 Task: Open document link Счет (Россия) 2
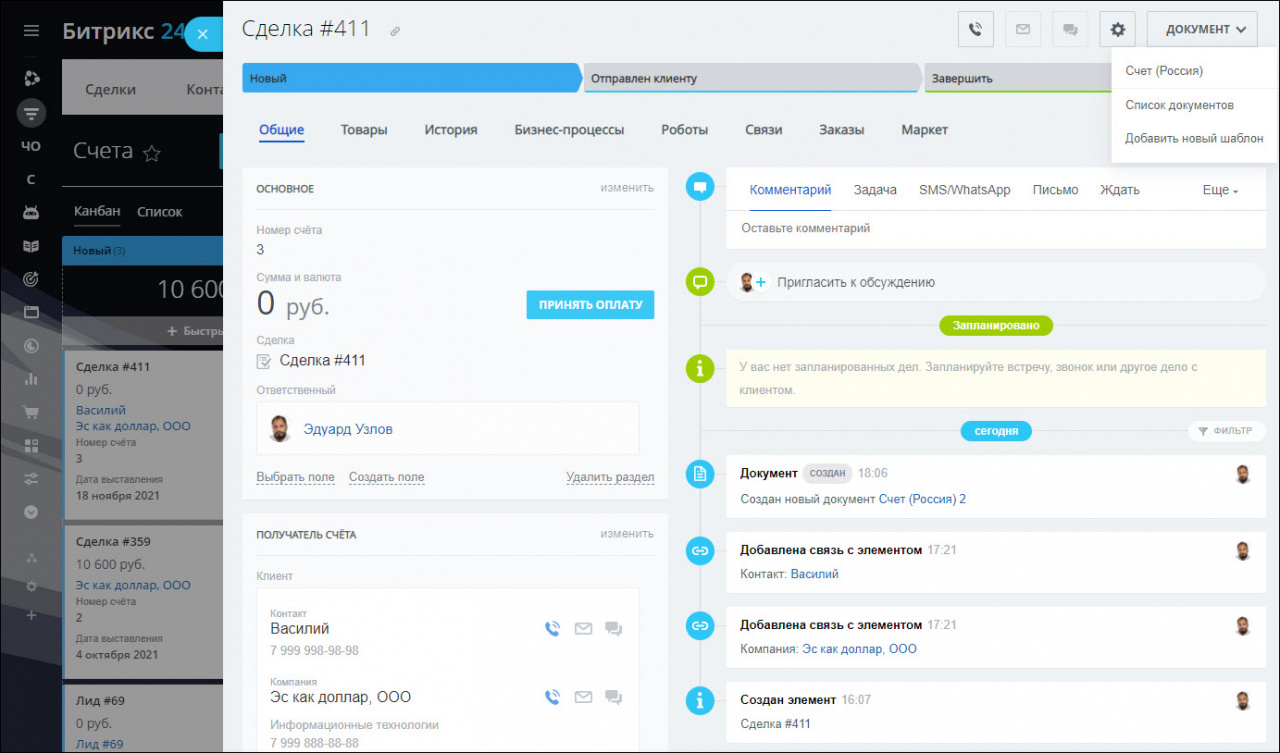coord(922,499)
